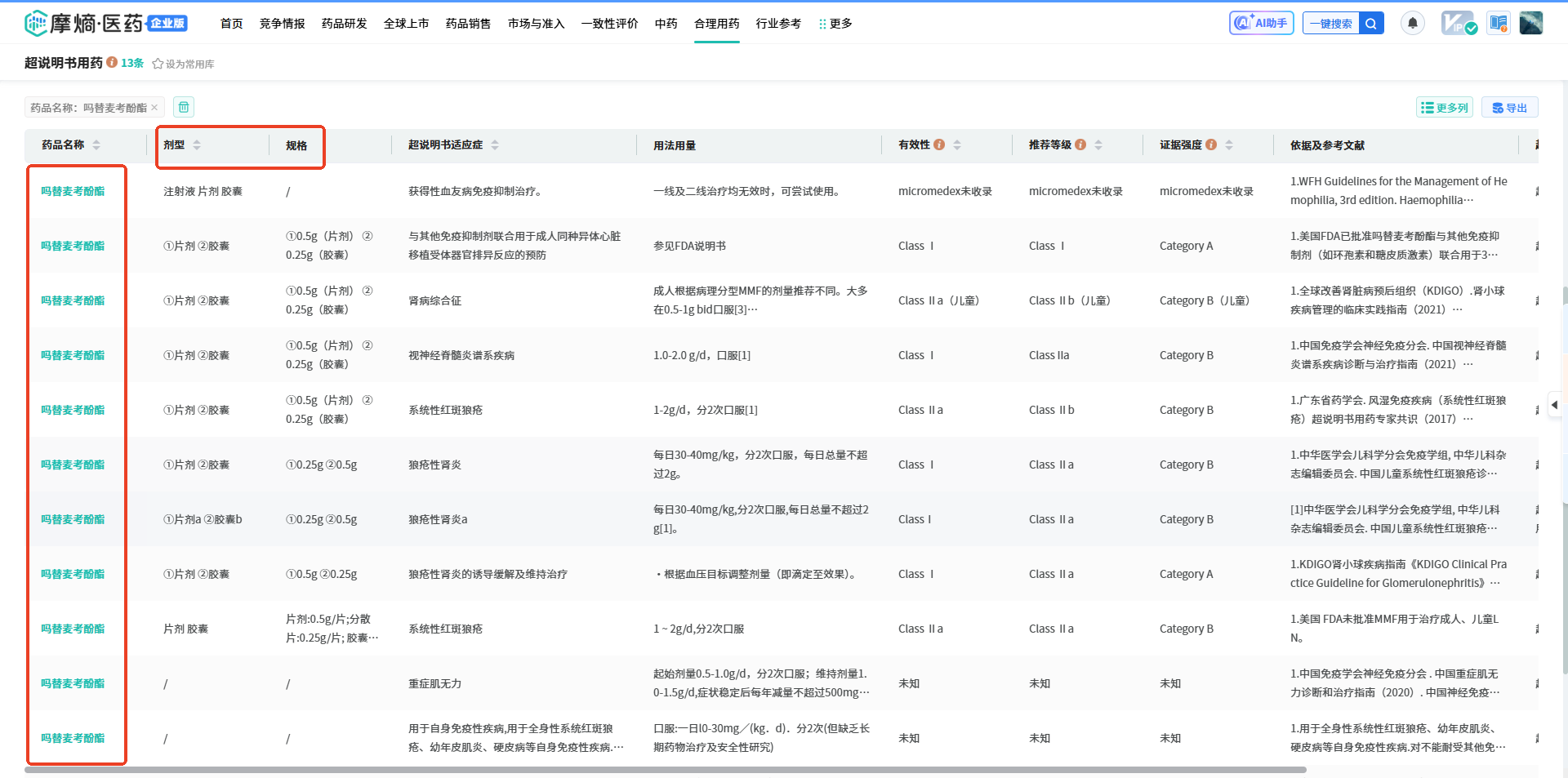The width and height of the screenshot is (1568, 778).
Task: Click the 用法用量 column header
Action: coord(675,145)
